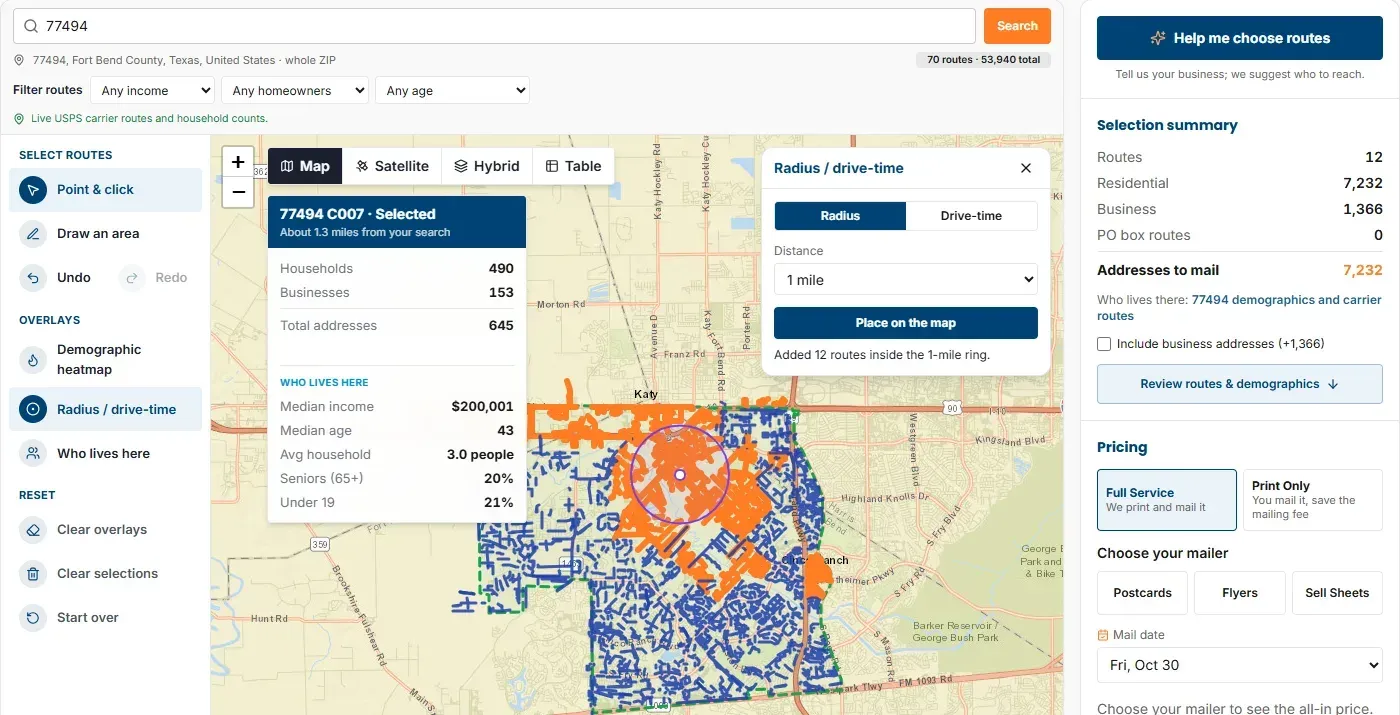Click Place on the map button
Image resolution: width=1400 pixels, height=715 pixels.
tap(906, 323)
